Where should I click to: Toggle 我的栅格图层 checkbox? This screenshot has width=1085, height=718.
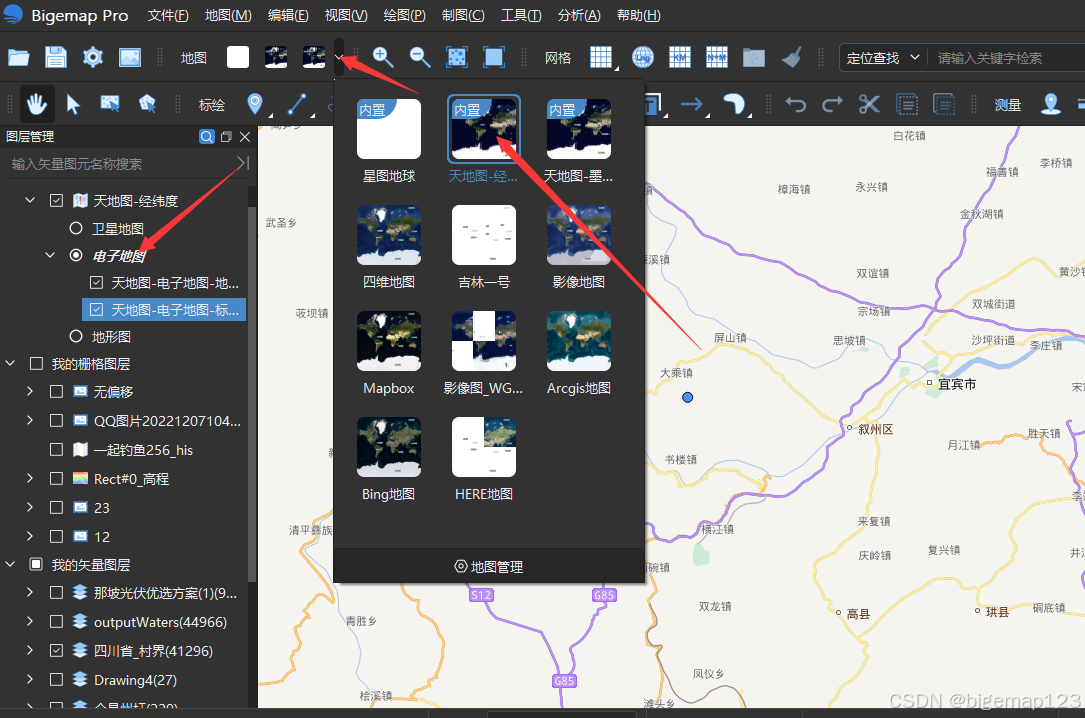(x=37, y=363)
